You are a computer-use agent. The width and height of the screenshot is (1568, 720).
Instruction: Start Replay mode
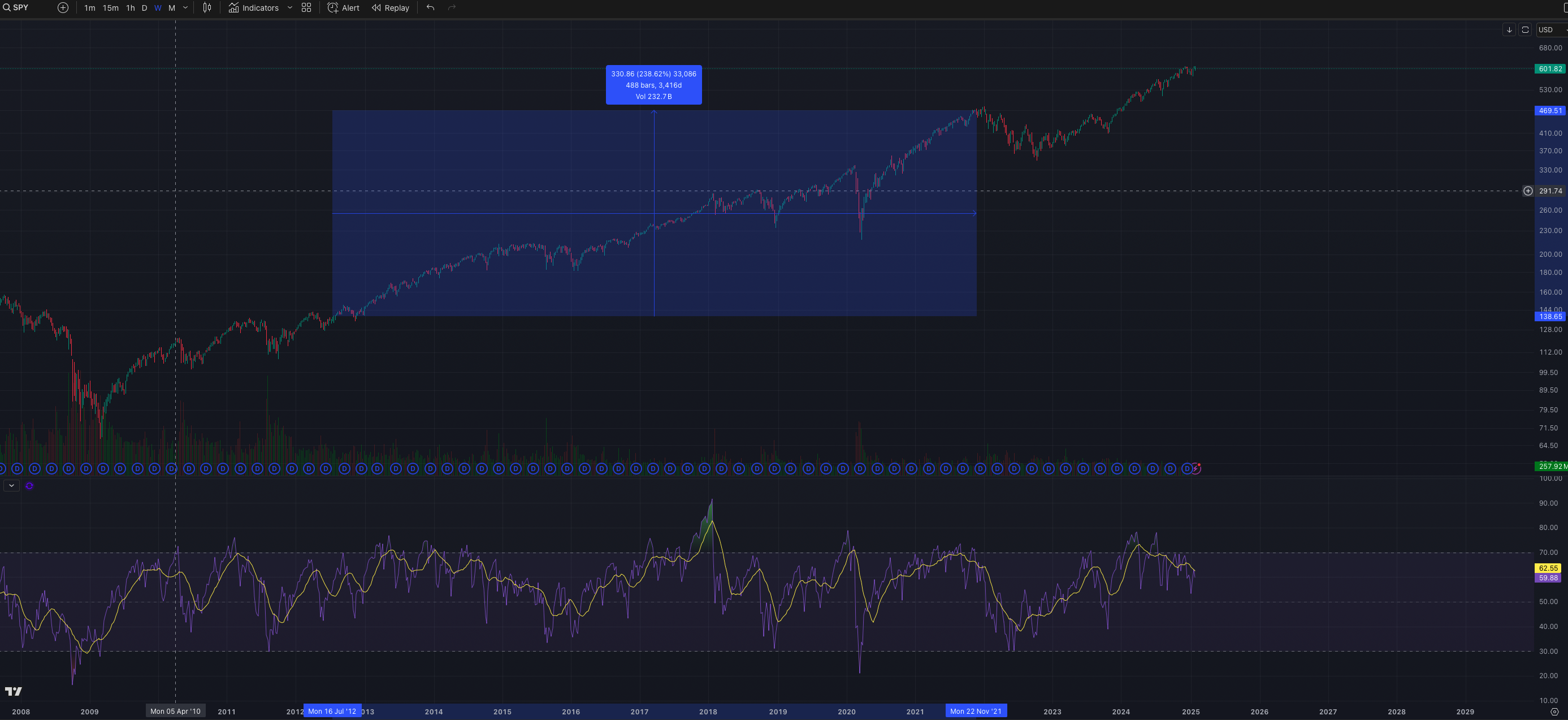pos(390,8)
